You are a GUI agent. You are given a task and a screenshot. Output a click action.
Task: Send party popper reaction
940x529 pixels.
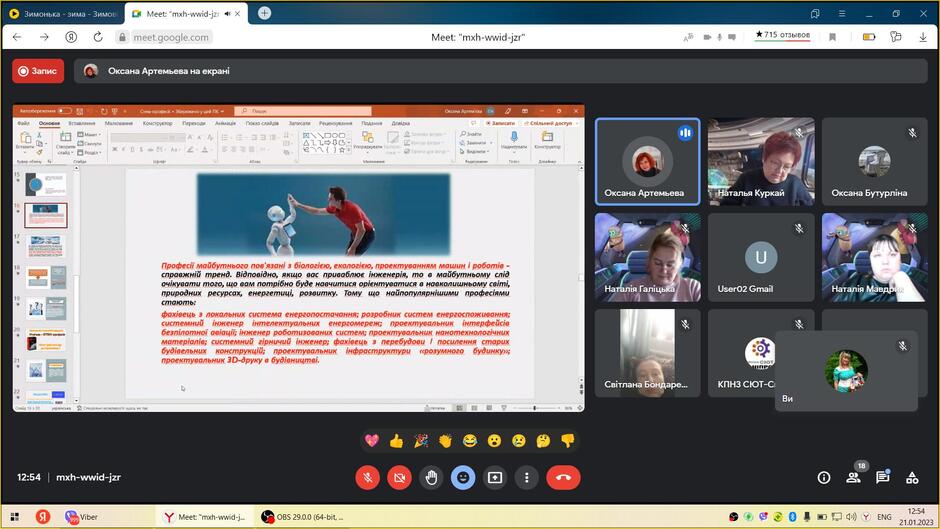coord(421,441)
